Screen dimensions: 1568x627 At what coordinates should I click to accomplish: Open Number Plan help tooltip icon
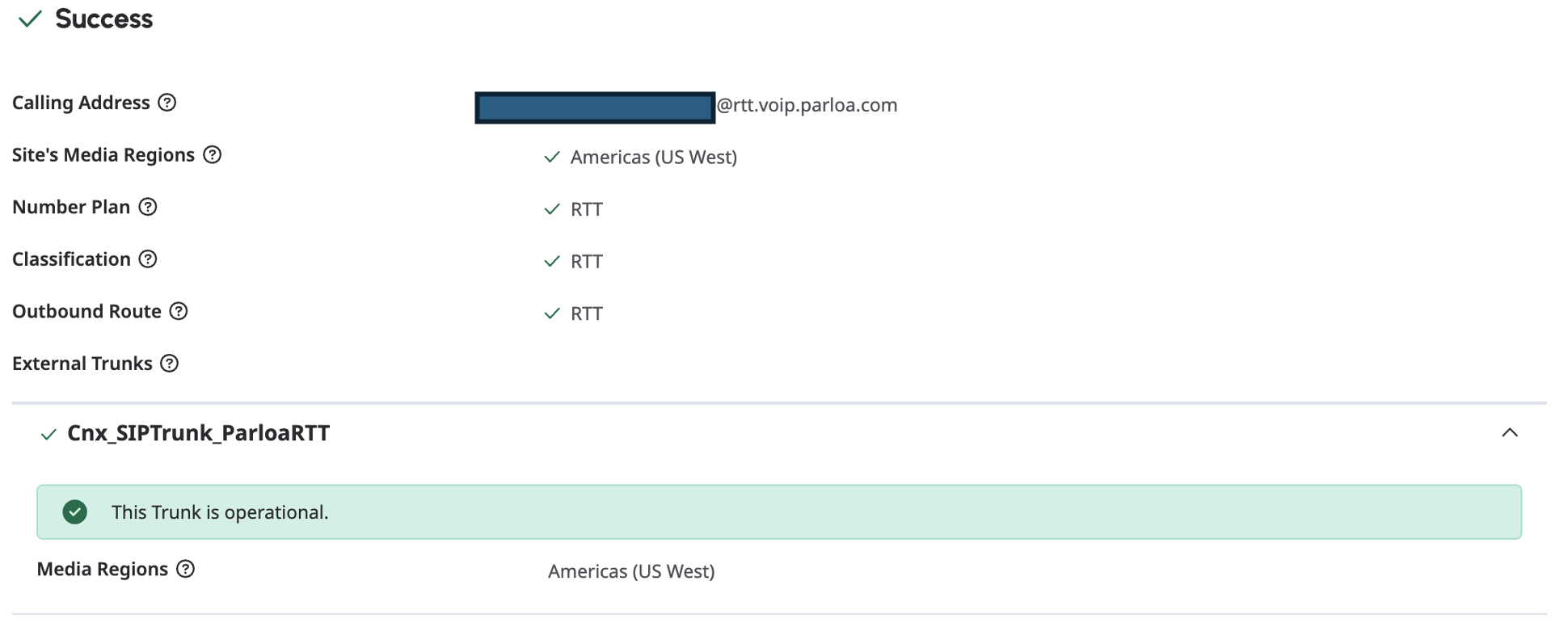[148, 207]
